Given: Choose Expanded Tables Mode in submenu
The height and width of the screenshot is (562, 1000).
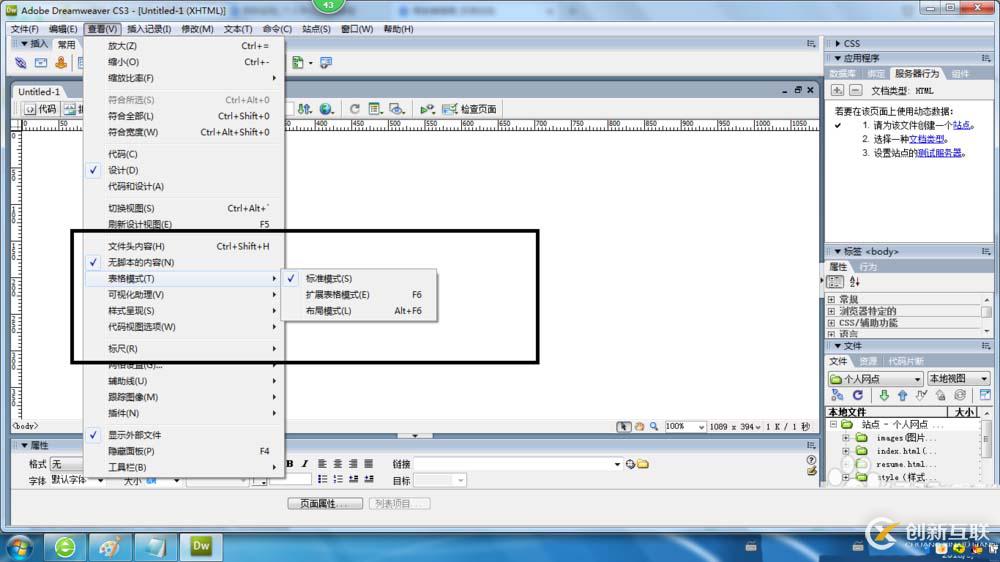Looking at the screenshot, I should (x=359, y=295).
